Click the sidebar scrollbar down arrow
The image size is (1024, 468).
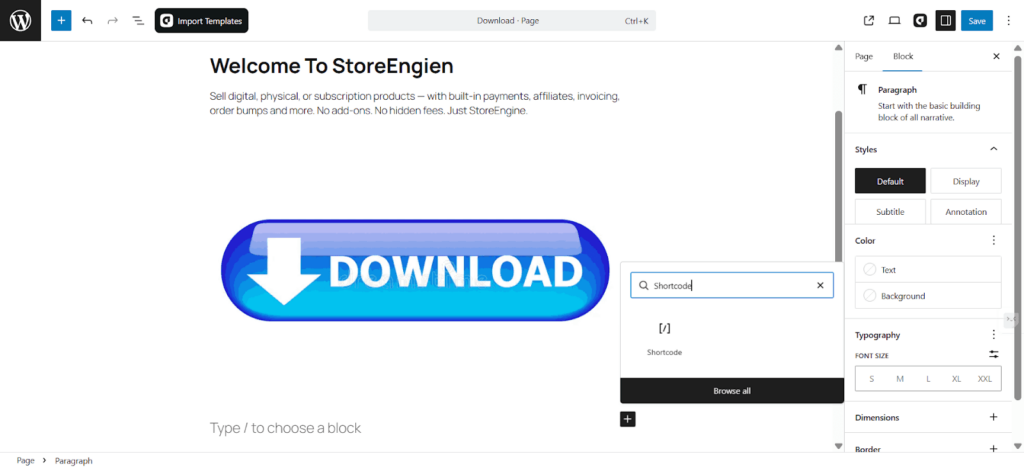[1017, 446]
